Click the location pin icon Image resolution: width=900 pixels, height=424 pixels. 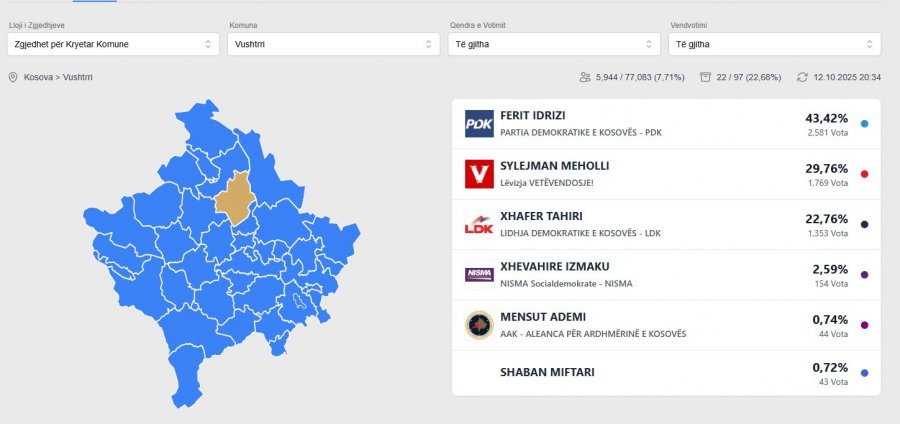13,77
